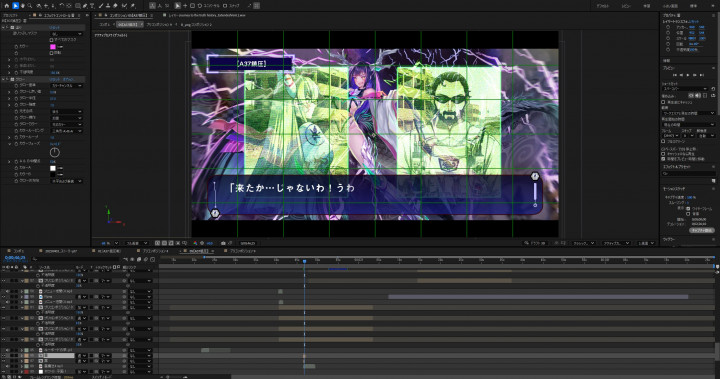Open the first composition tab in timeline
The height and width of the screenshot is (379, 720).
pyautogui.click(x=18, y=251)
